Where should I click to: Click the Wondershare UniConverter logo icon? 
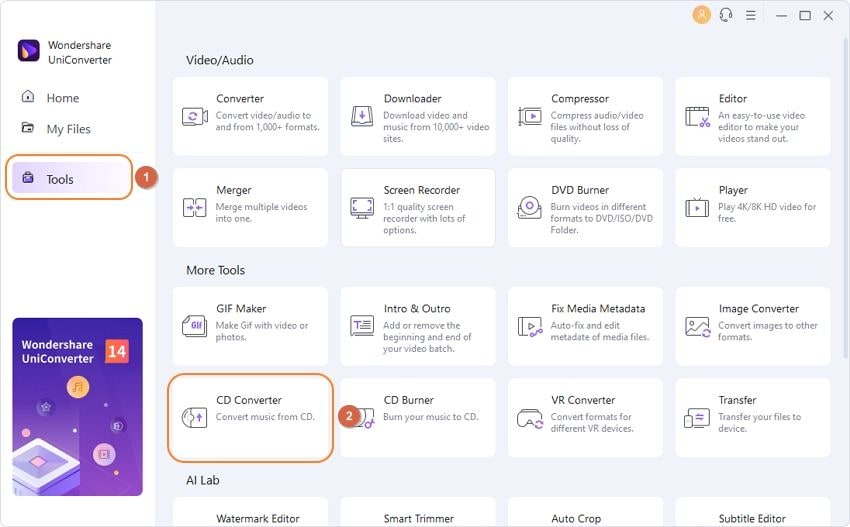pos(29,51)
